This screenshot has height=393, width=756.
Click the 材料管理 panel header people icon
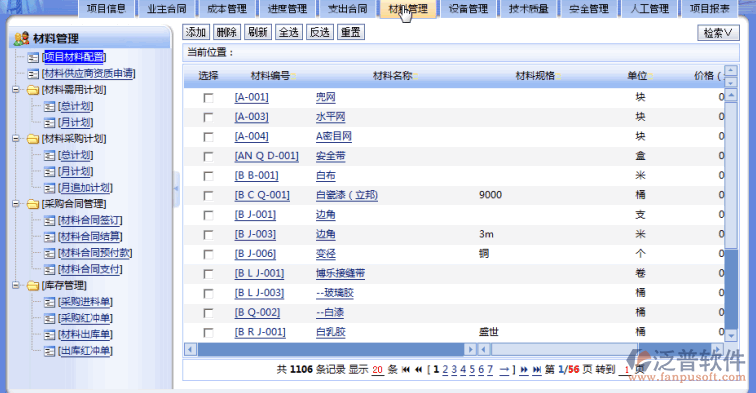coord(21,38)
